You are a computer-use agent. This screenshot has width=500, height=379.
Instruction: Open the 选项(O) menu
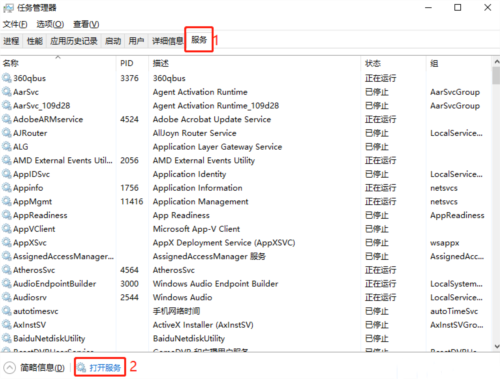[50, 24]
